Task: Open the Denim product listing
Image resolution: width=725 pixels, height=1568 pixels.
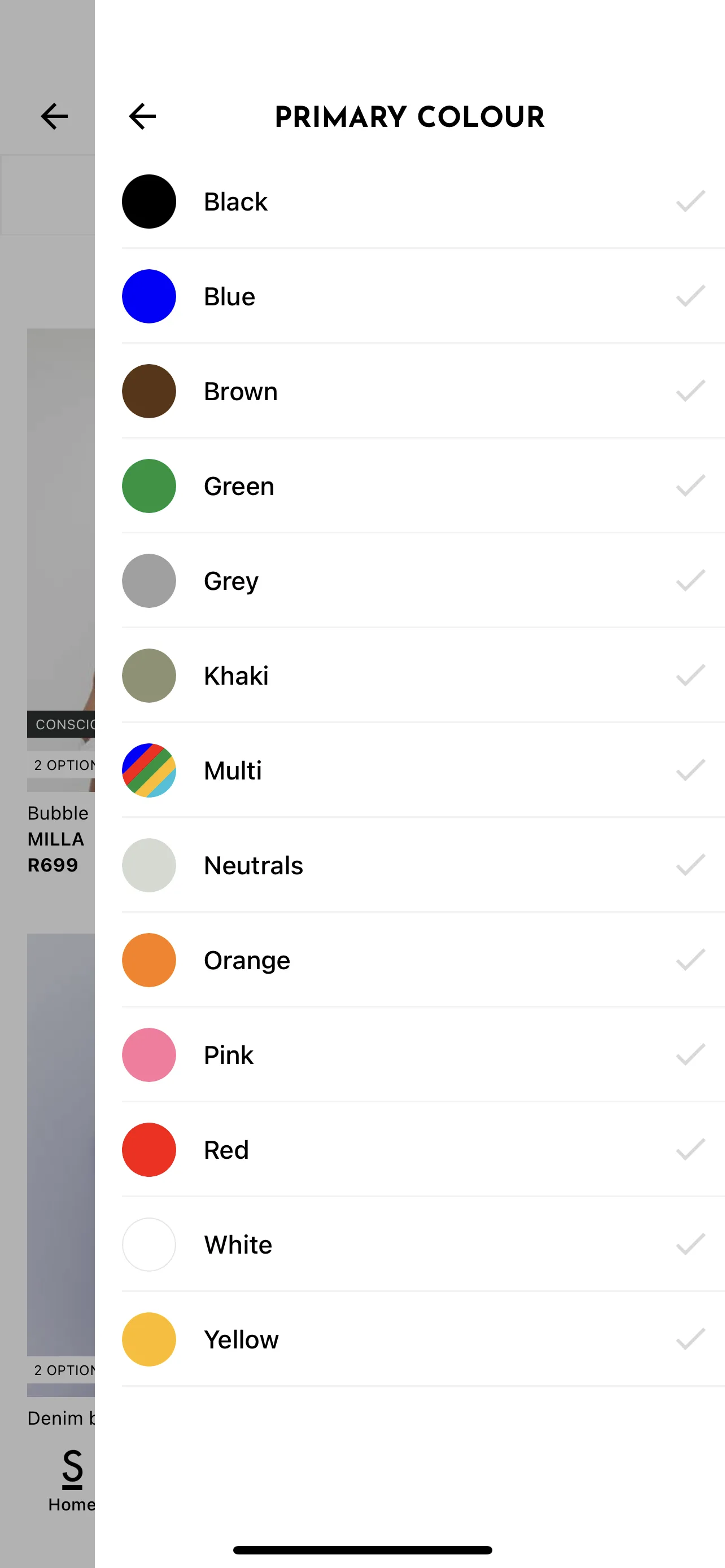Action: (61, 1418)
